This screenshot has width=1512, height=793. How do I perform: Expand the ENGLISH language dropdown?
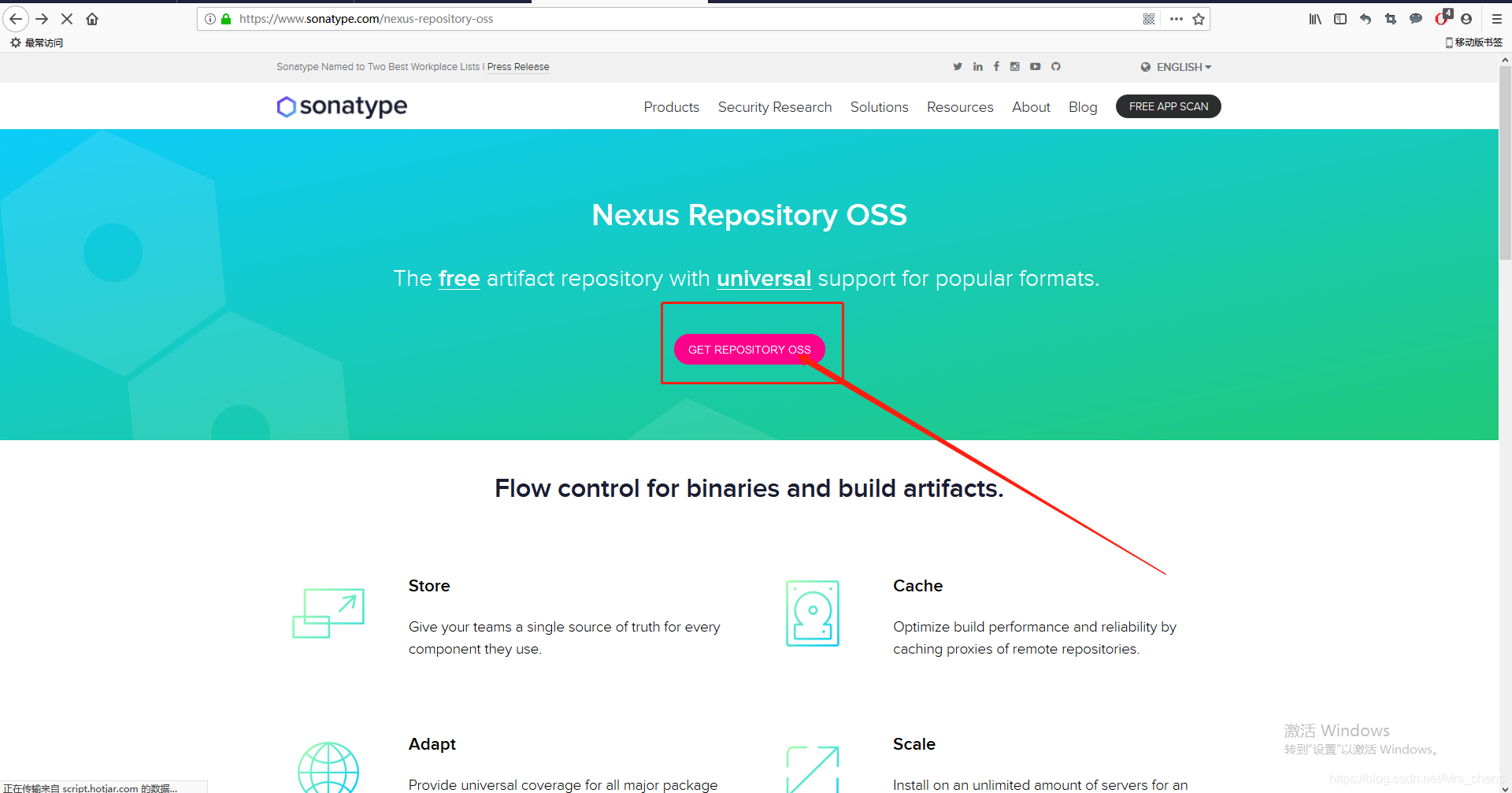(1176, 67)
